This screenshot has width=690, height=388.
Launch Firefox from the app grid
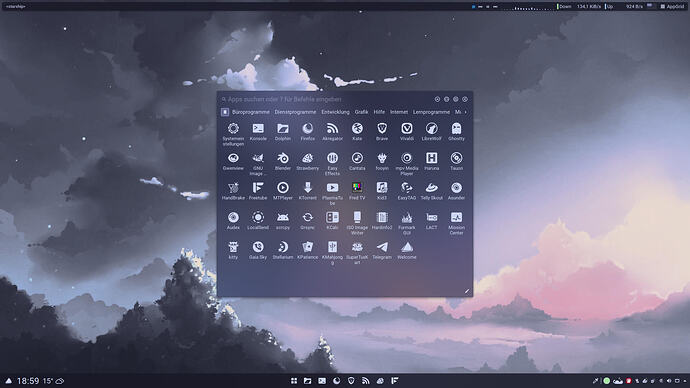[x=308, y=132]
